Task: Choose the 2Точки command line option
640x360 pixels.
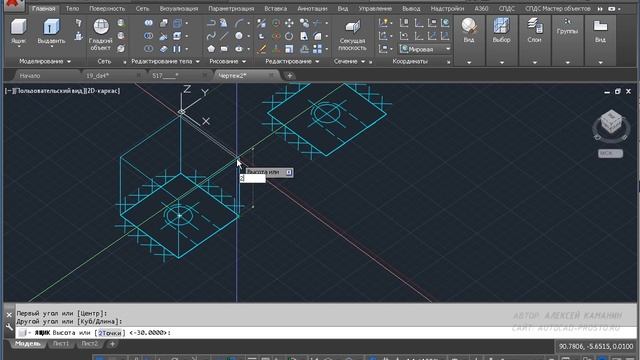Action: [x=110, y=333]
